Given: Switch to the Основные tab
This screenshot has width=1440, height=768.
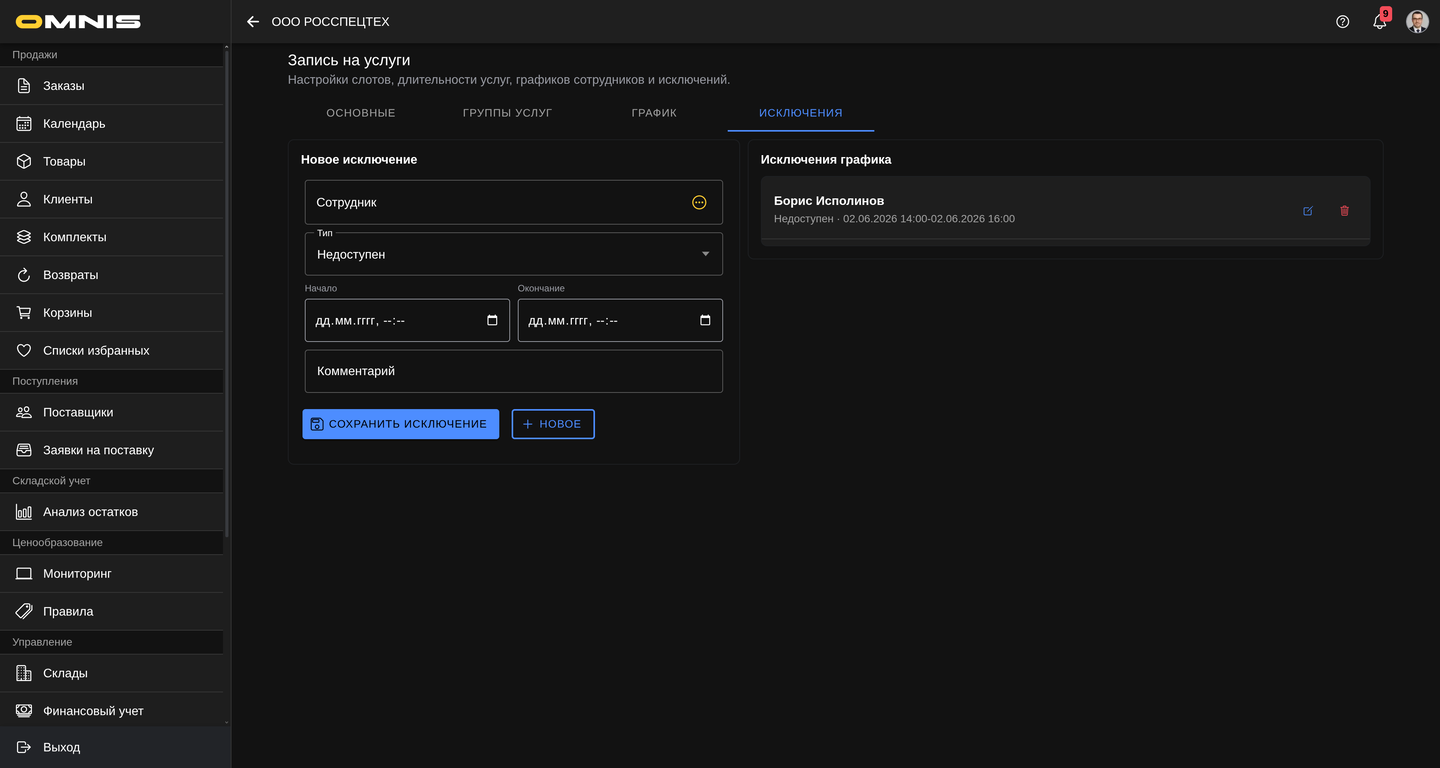Looking at the screenshot, I should [361, 113].
